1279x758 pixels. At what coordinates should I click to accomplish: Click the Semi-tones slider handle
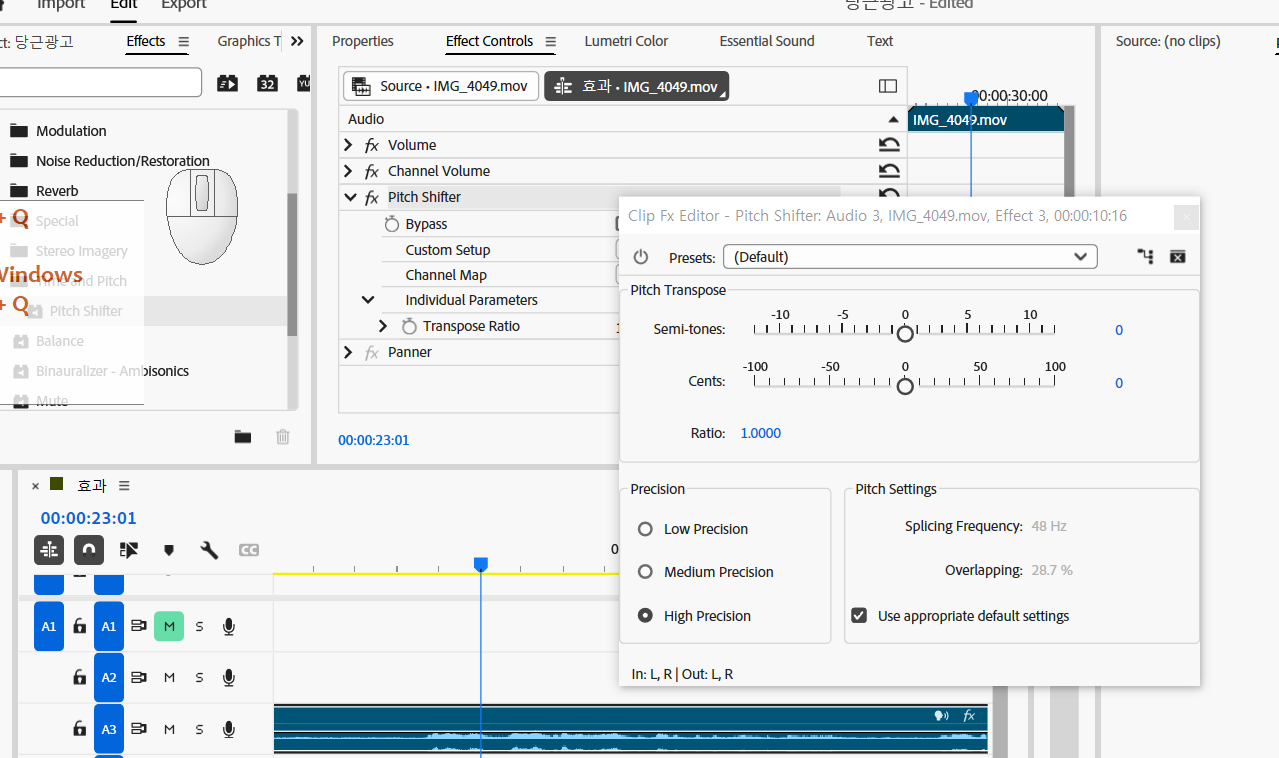click(x=905, y=333)
